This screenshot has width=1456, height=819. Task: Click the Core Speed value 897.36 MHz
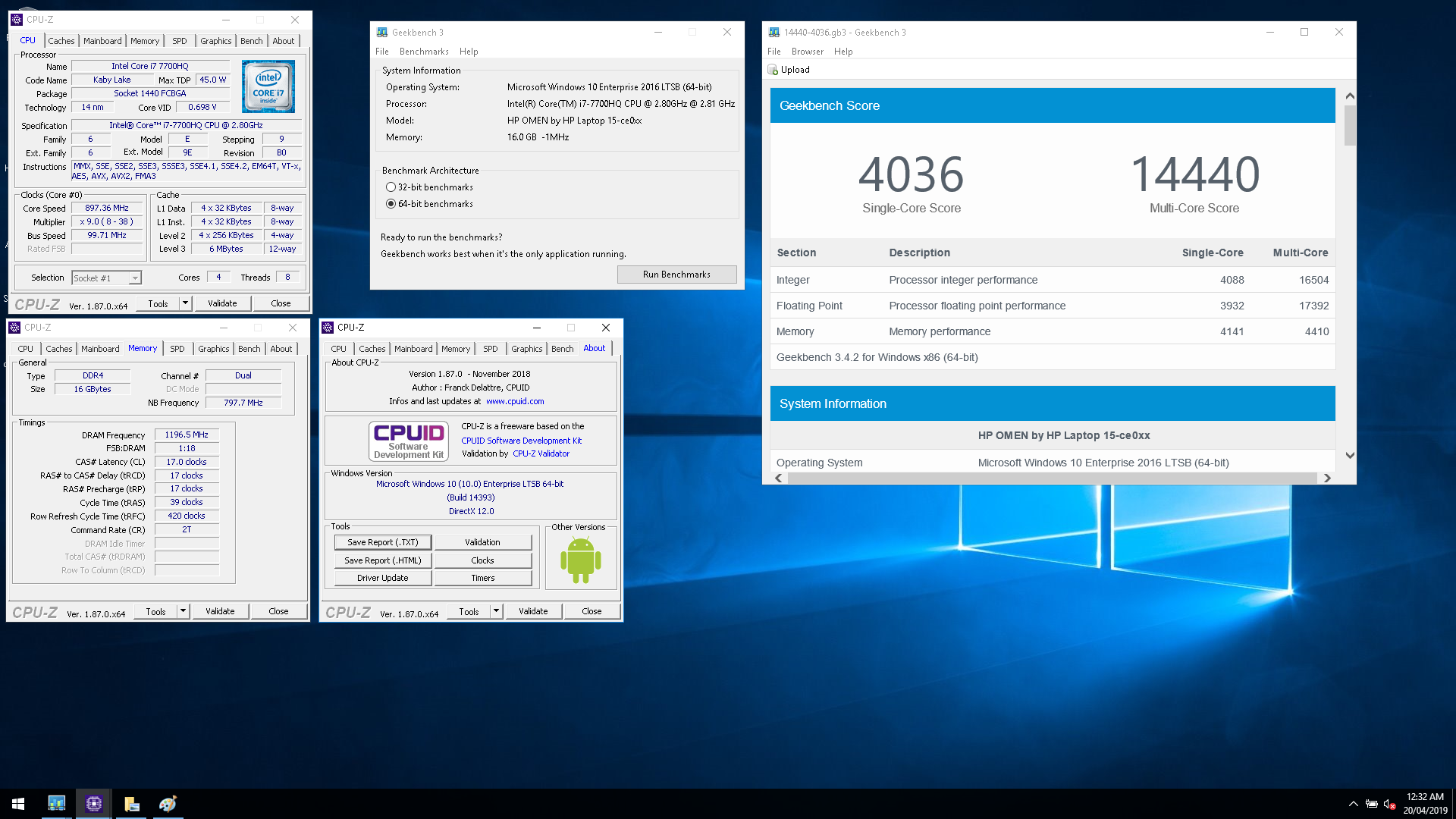click(107, 209)
